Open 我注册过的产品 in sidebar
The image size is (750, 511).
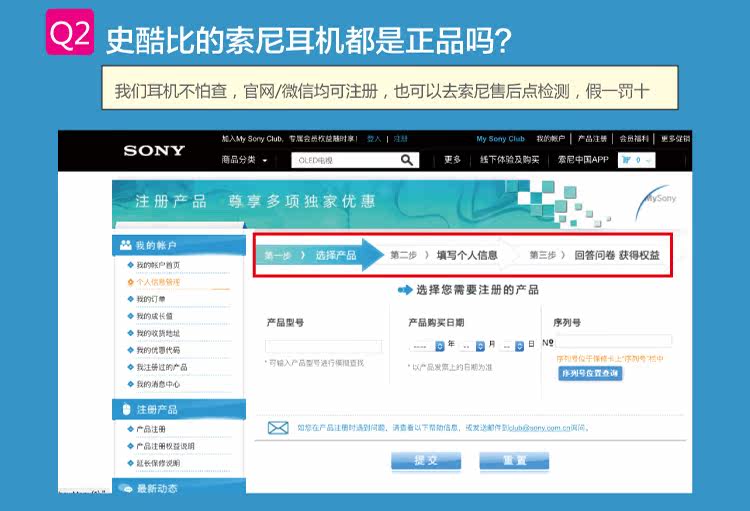tap(162, 367)
